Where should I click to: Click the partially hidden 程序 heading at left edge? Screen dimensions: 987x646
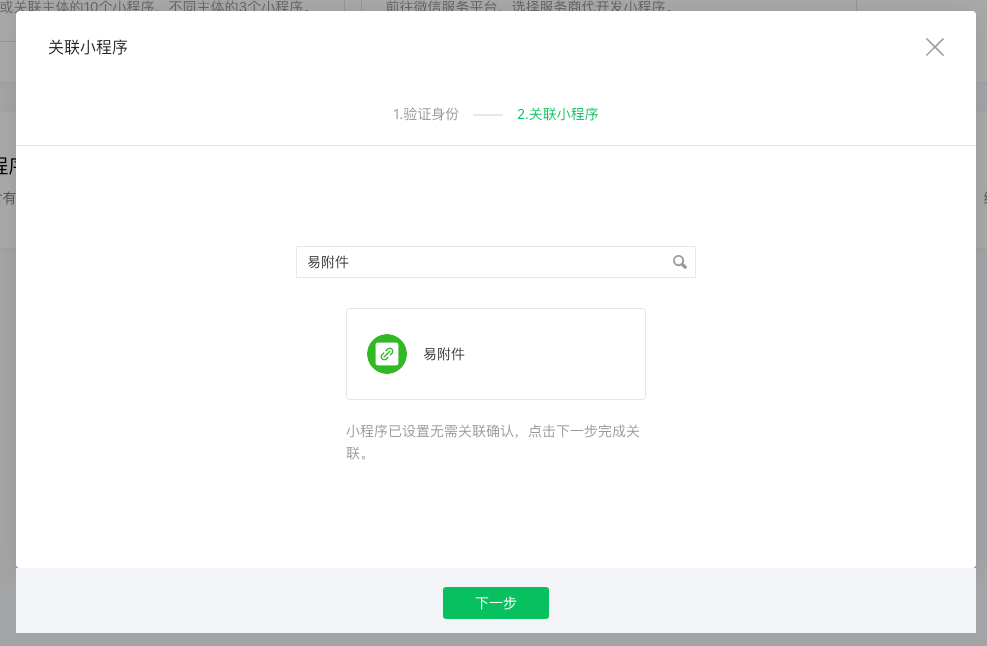[x=7, y=166]
